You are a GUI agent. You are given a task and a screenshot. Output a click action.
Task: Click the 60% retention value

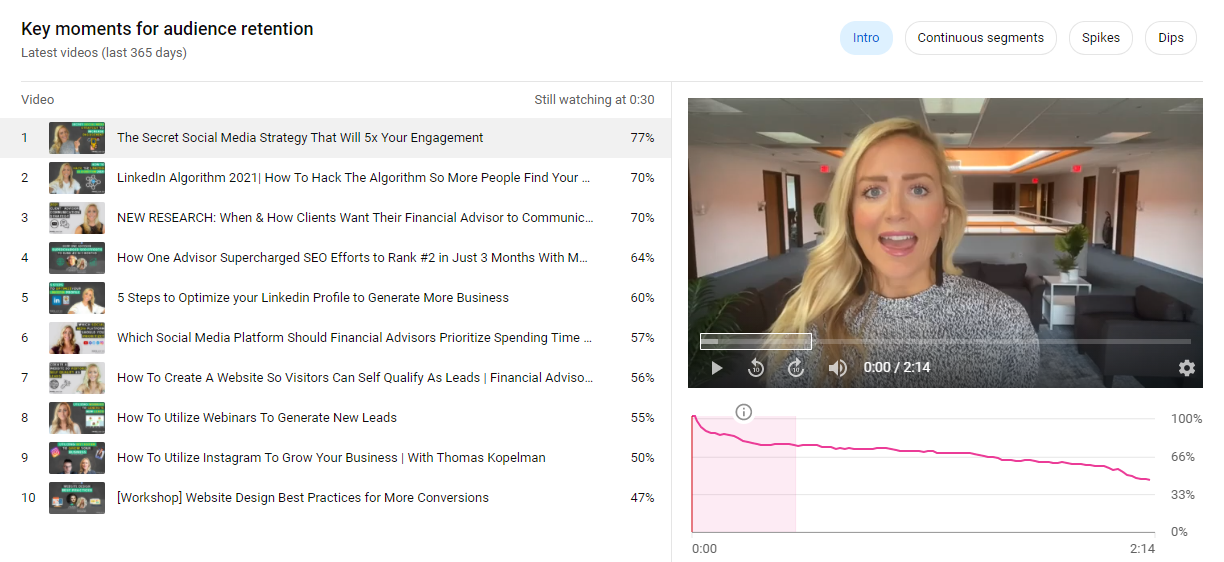point(642,298)
